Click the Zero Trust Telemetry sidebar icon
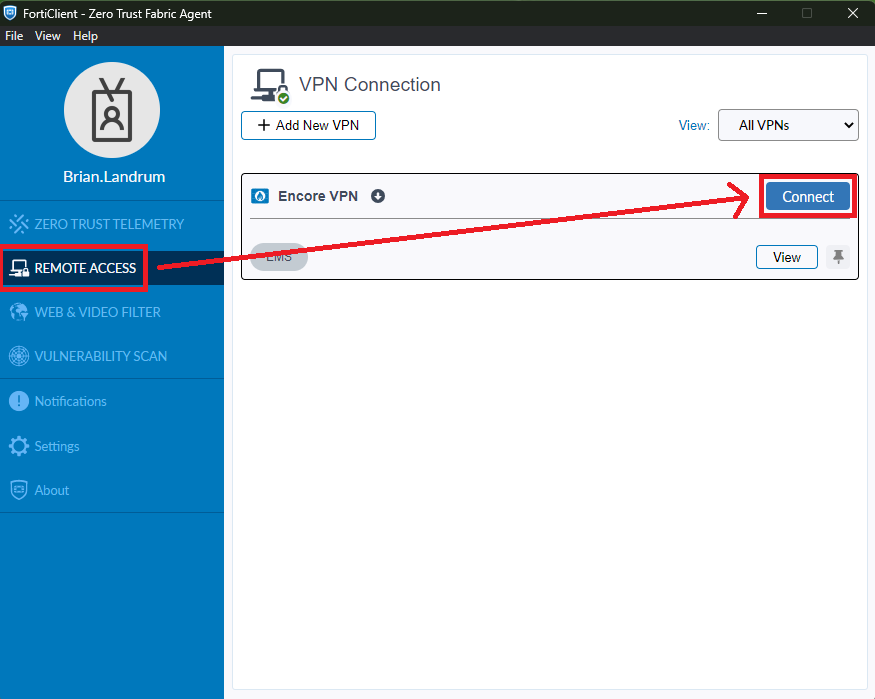 tap(19, 224)
